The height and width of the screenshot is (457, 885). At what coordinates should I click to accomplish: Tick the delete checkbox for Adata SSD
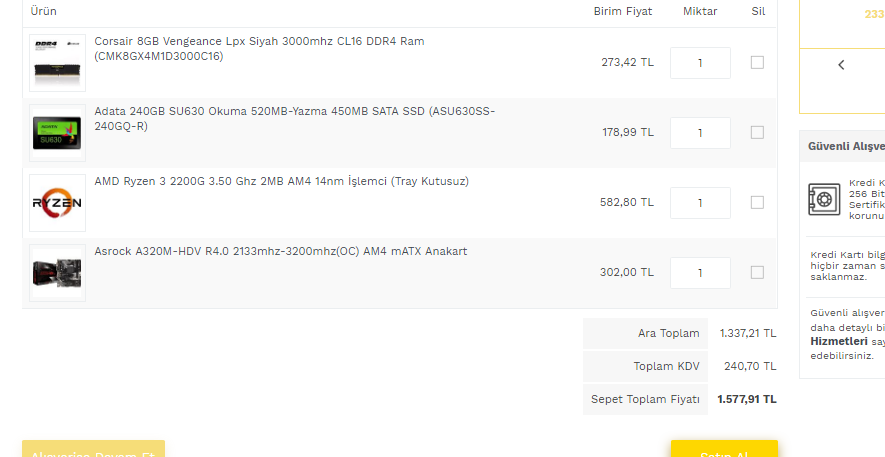(757, 132)
